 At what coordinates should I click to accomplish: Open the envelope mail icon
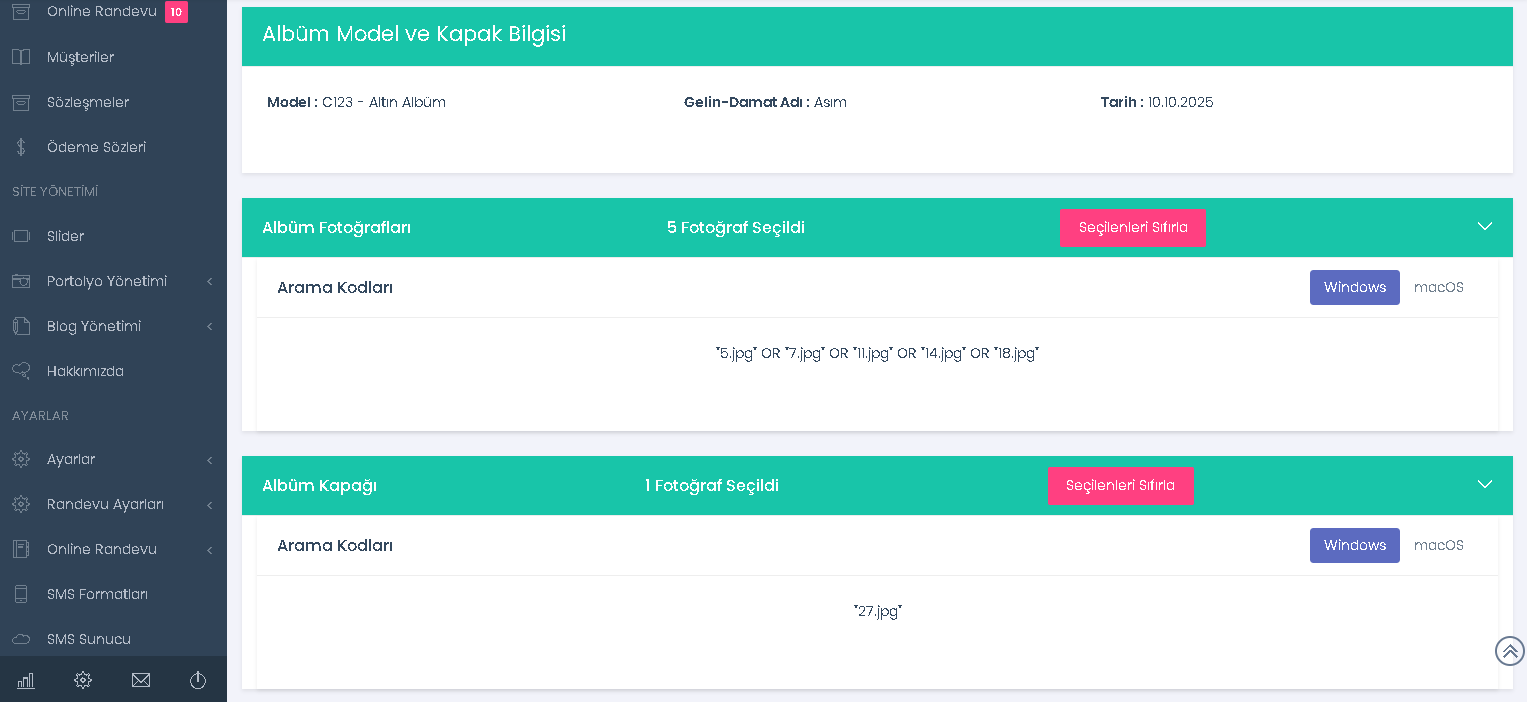click(141, 680)
